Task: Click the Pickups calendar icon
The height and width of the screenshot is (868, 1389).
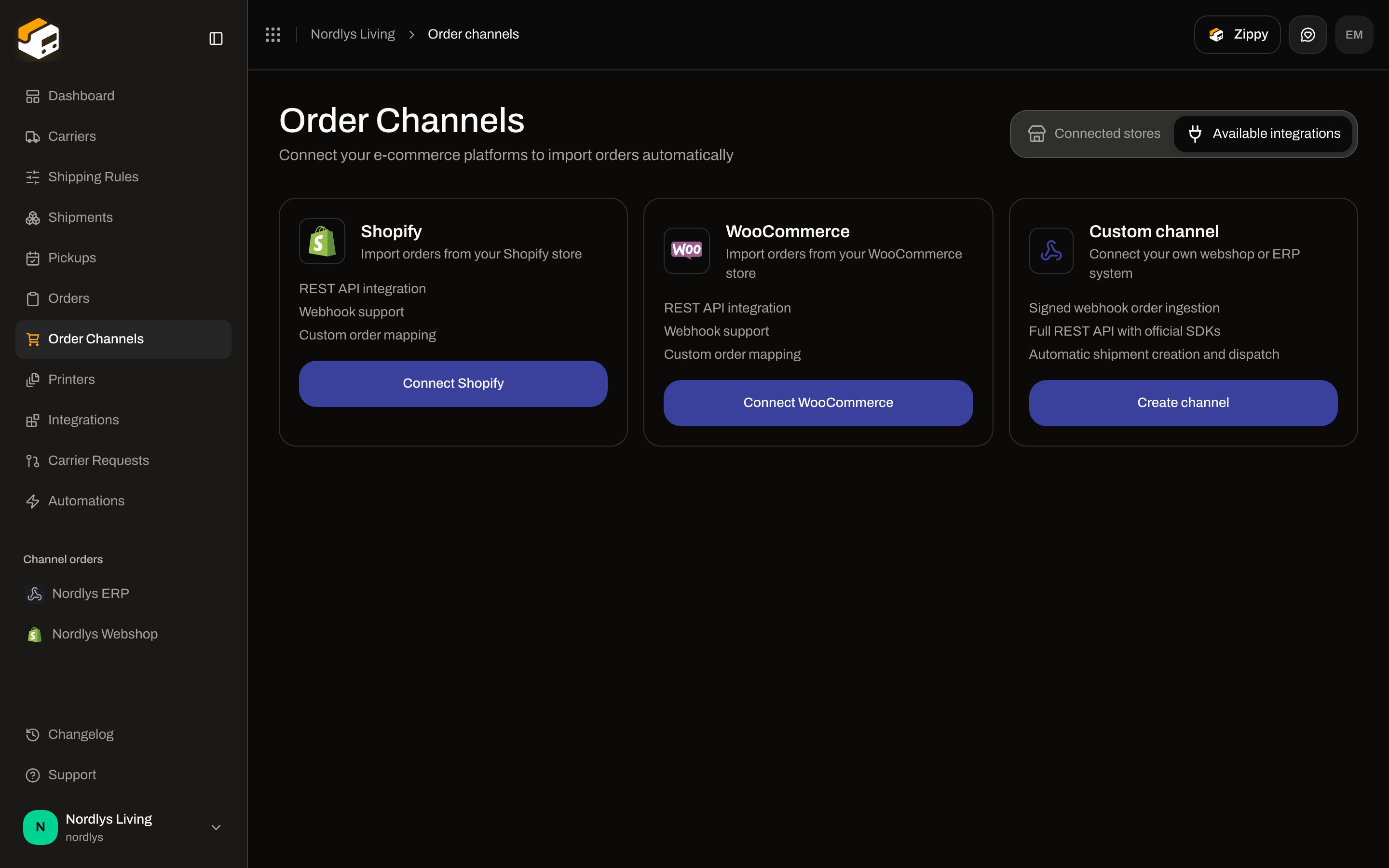Action: [x=33, y=258]
